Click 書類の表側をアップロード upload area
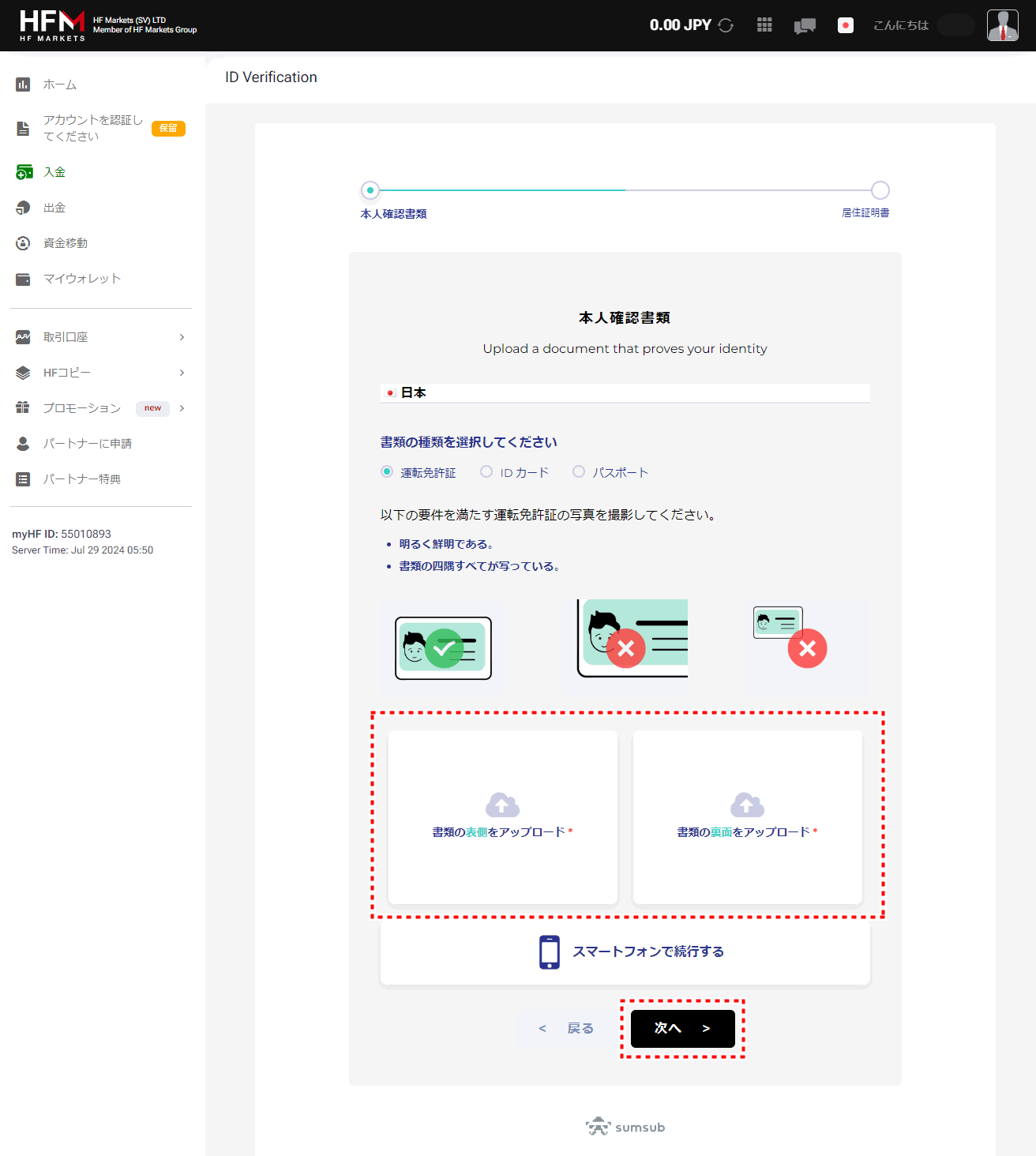 click(x=503, y=816)
